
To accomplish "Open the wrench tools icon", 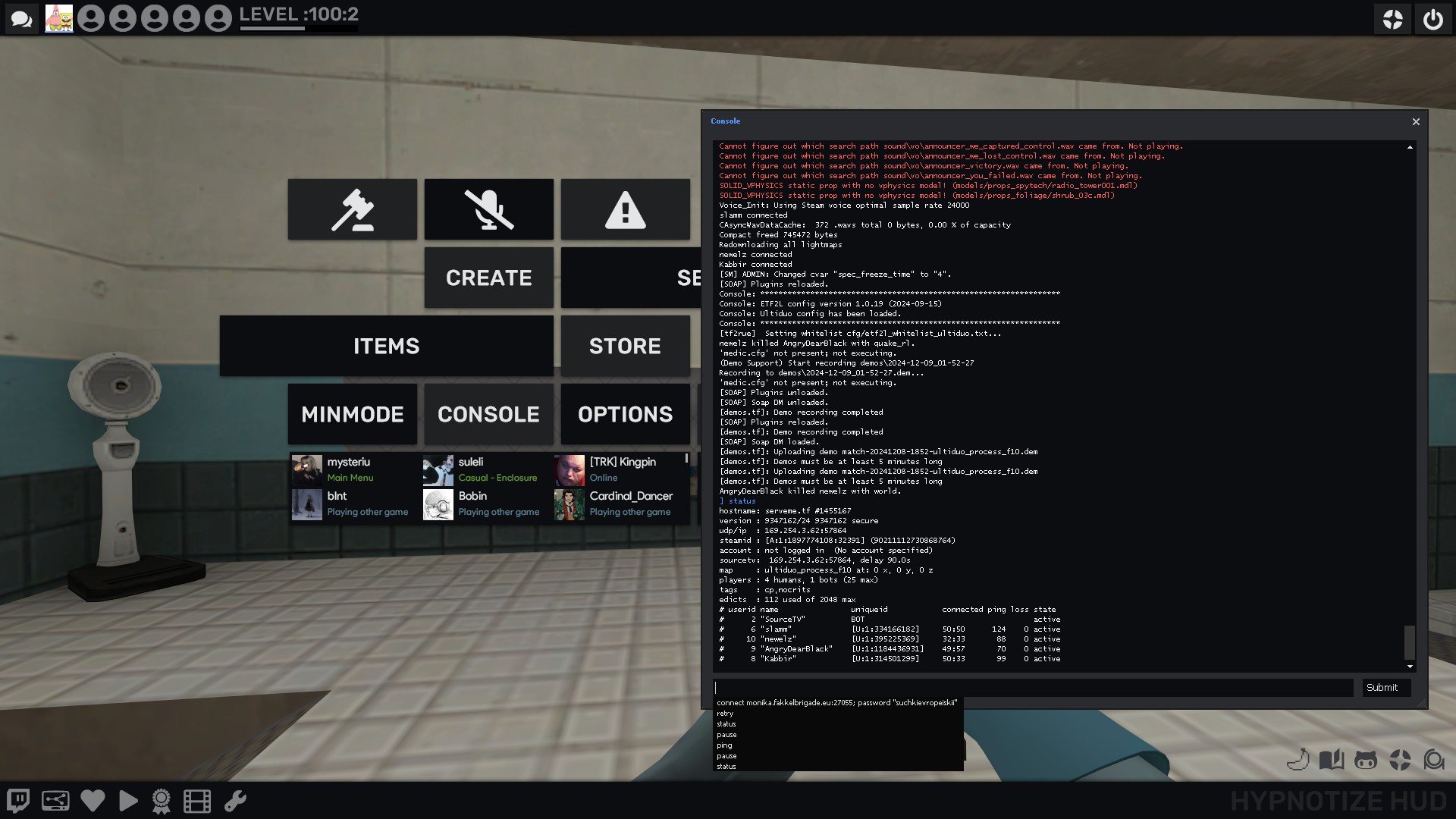I will 235,801.
